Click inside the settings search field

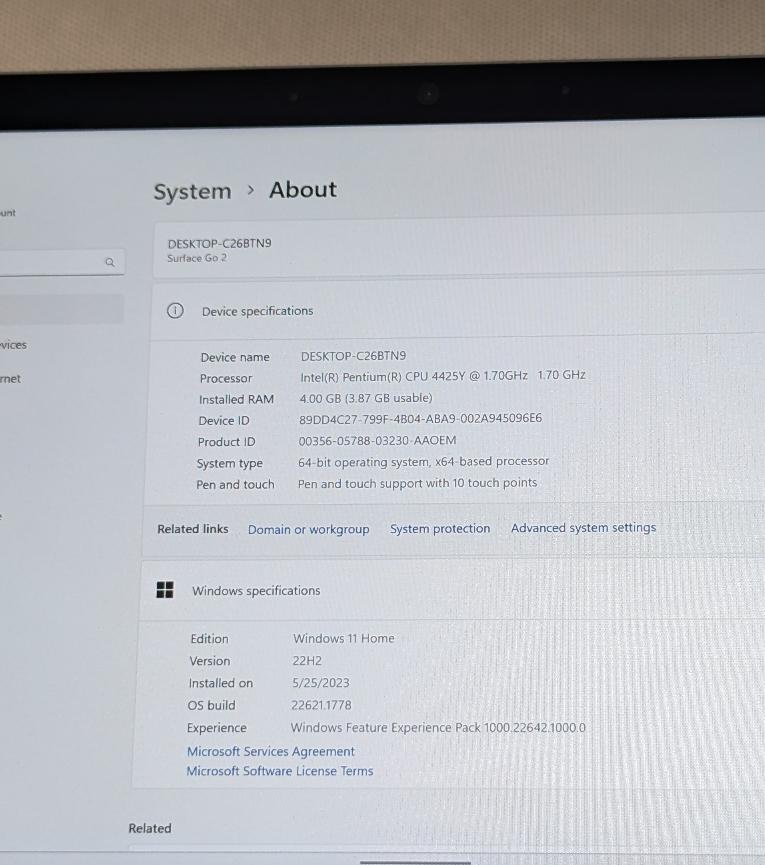[x=50, y=263]
